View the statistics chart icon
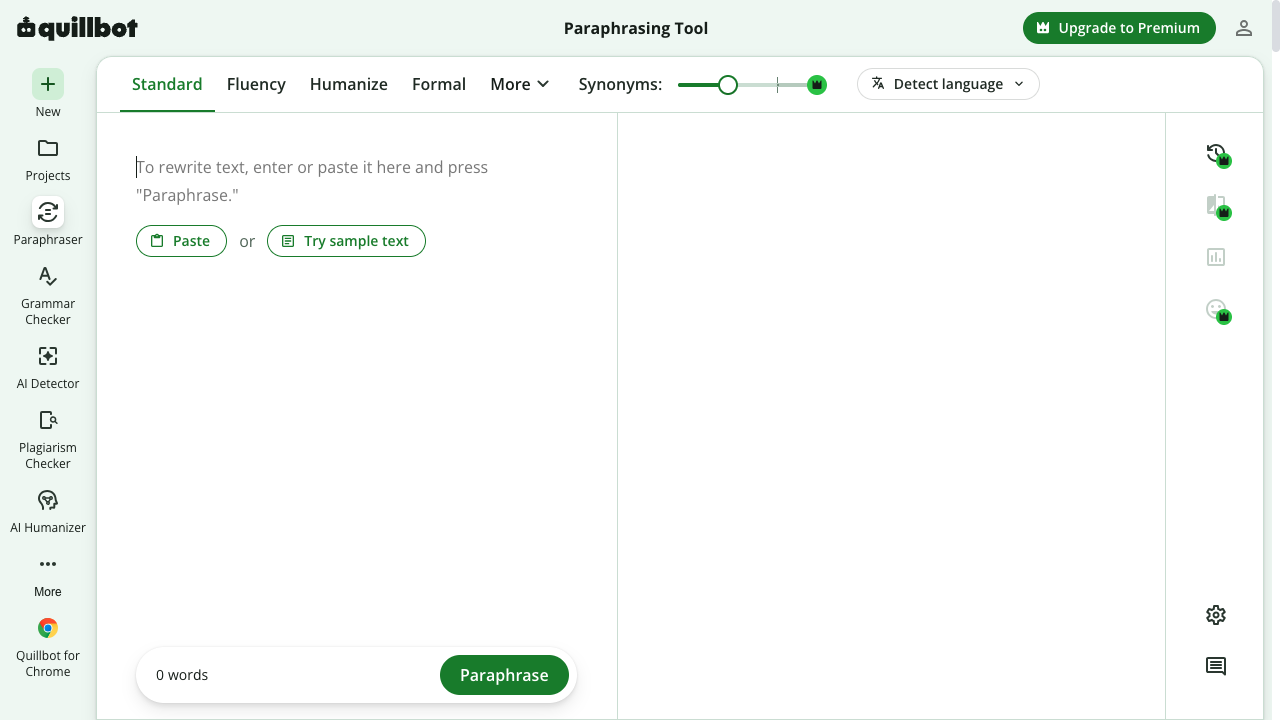Image resolution: width=1280 pixels, height=720 pixels. 1216,257
